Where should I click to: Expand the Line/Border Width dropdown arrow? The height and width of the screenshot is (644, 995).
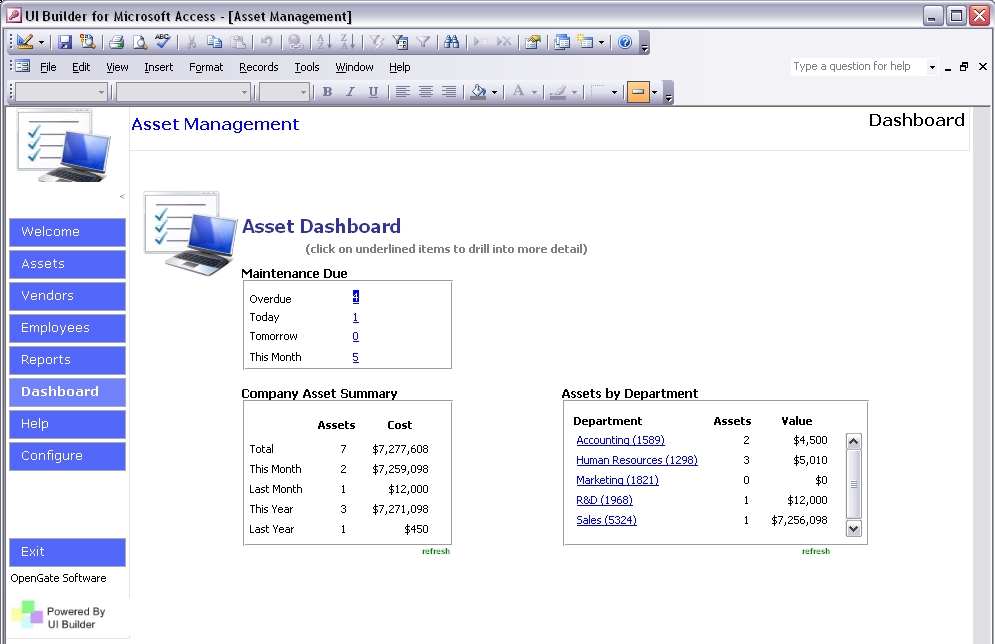[x=614, y=93]
